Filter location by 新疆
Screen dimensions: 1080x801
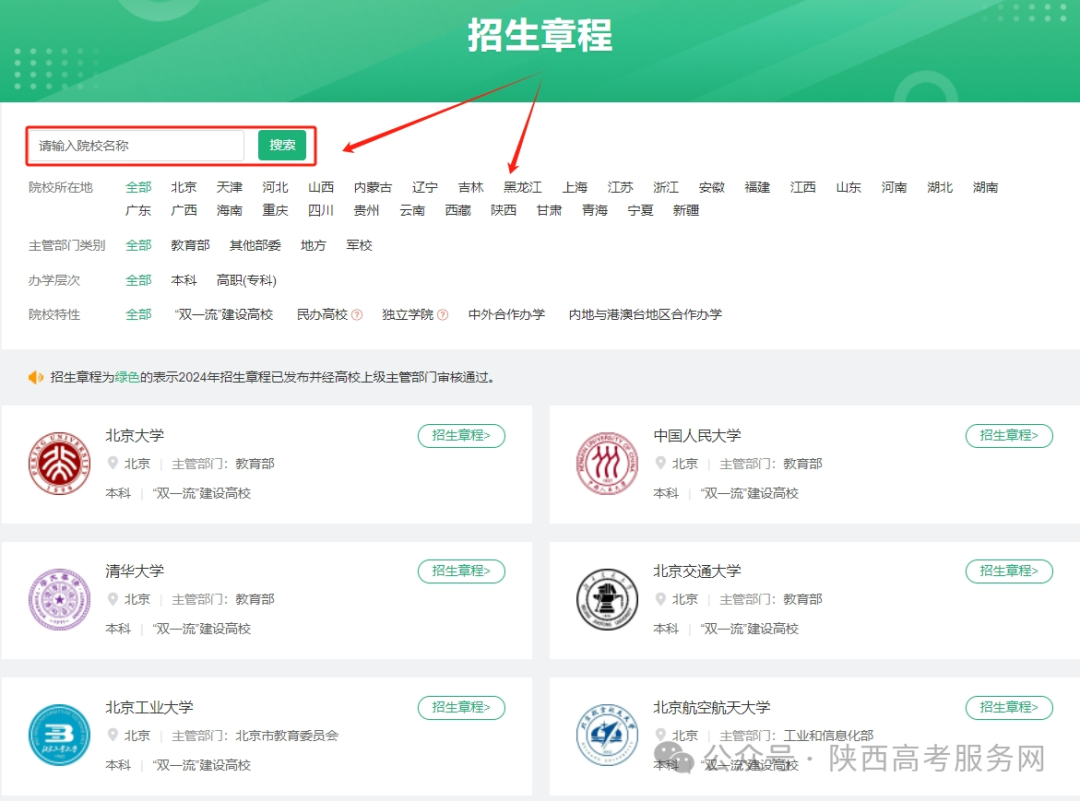(x=686, y=210)
